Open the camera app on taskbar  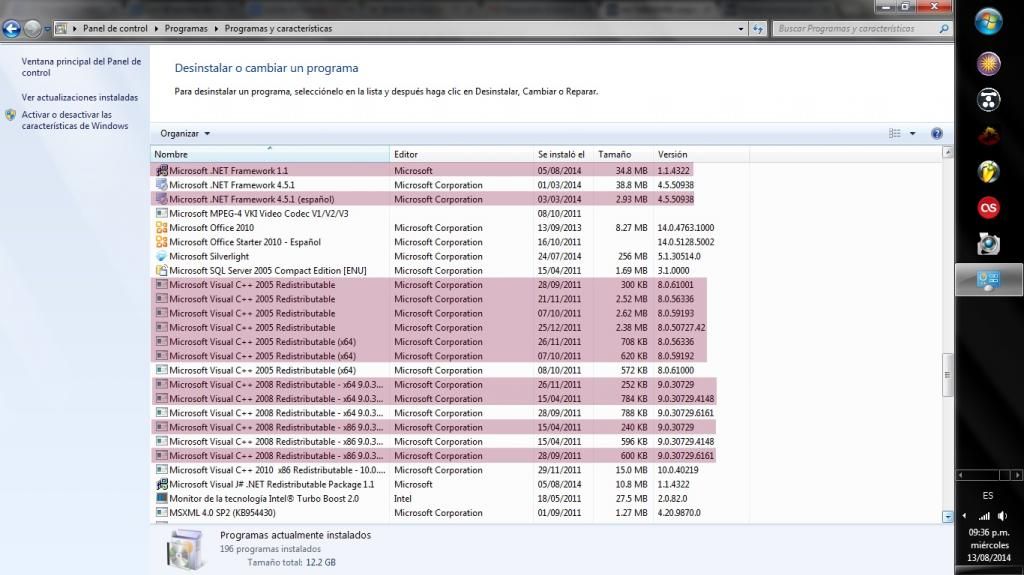[989, 244]
